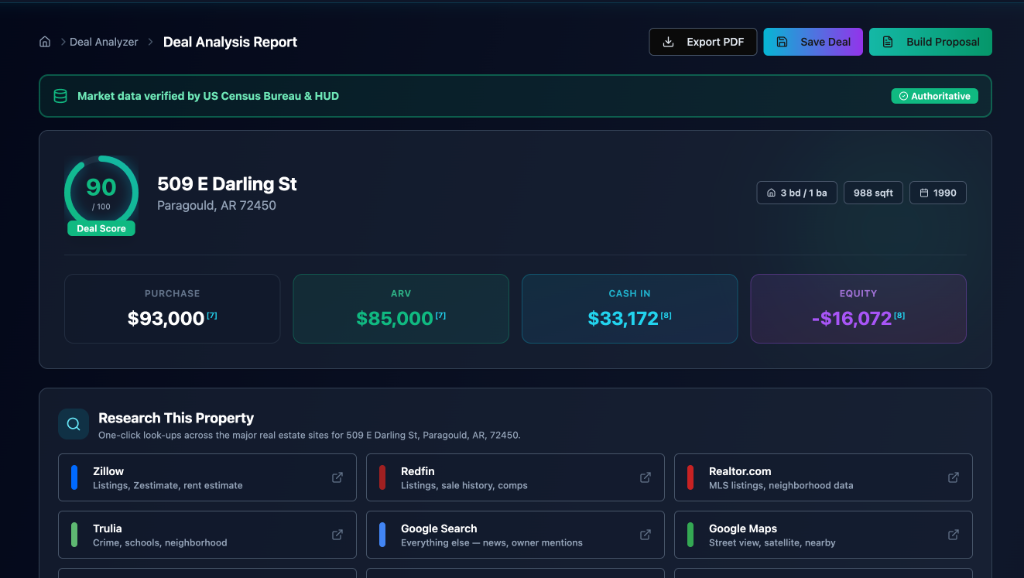Click the blue color bar on Zillow card
1024x578 pixels.
pos(74,477)
